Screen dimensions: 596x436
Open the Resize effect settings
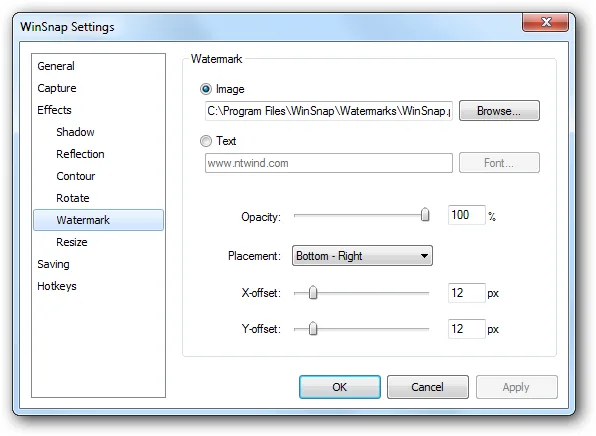72,242
